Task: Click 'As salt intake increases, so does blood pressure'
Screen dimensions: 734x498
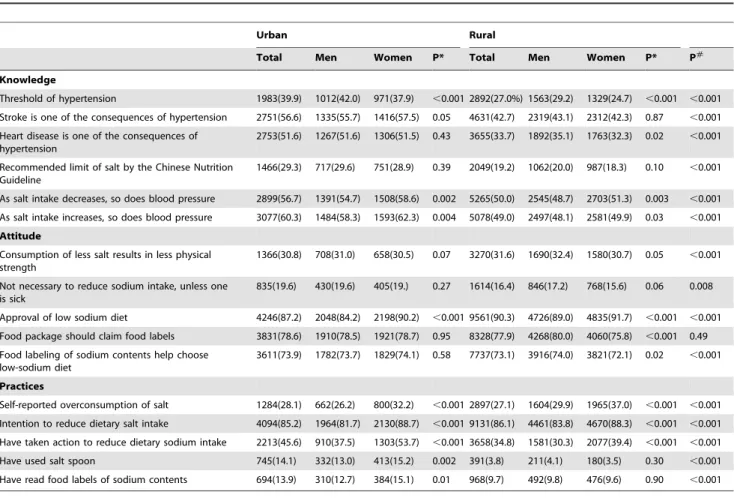Action: [x=106, y=218]
